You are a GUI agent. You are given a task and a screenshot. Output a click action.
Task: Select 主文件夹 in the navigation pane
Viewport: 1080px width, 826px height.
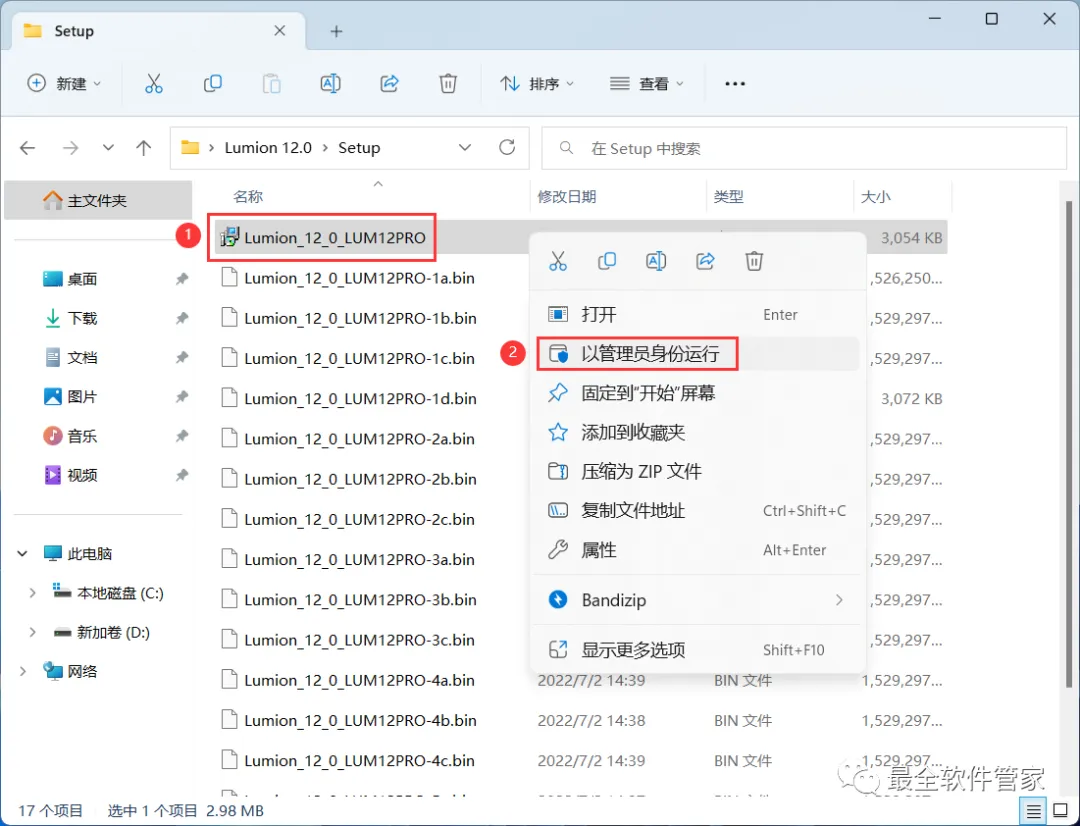pyautogui.click(x=98, y=200)
